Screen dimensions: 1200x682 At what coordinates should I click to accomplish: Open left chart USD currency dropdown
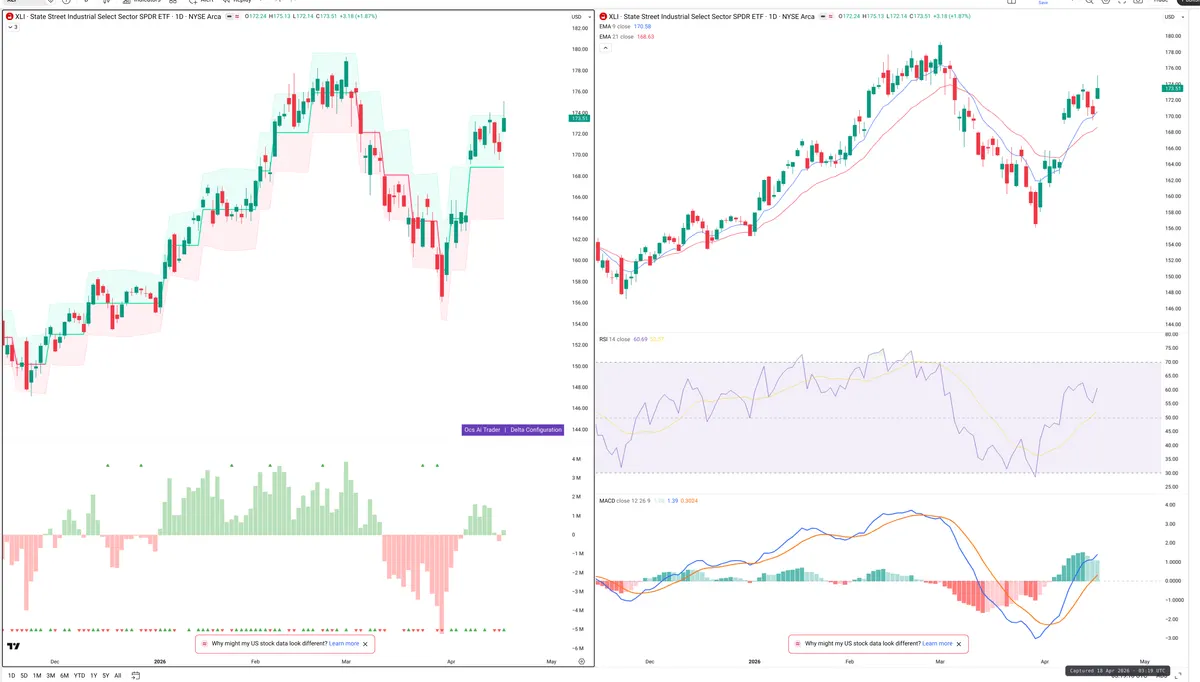click(580, 17)
